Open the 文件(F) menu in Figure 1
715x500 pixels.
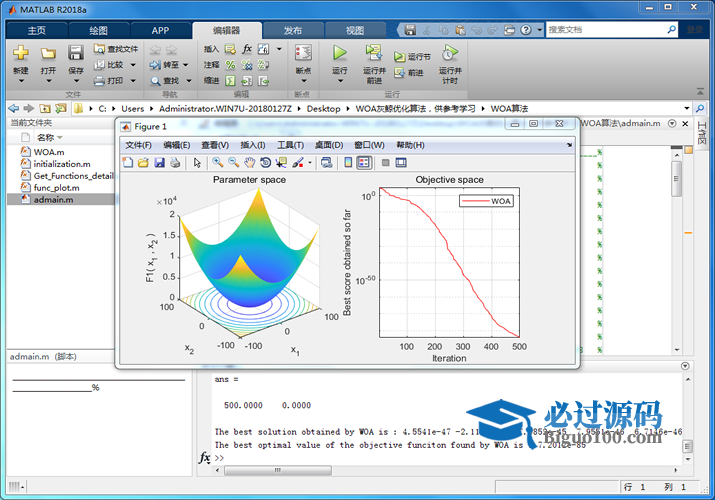[x=139, y=145]
